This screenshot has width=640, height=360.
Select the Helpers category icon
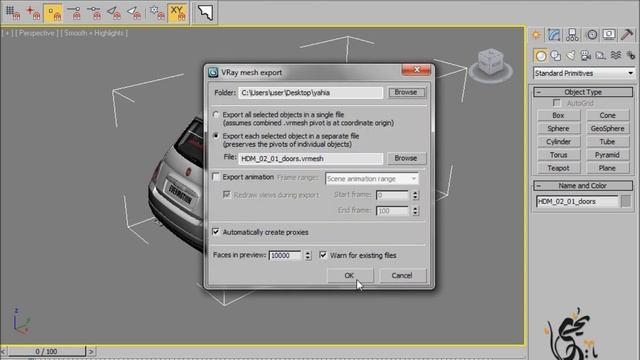click(600, 56)
